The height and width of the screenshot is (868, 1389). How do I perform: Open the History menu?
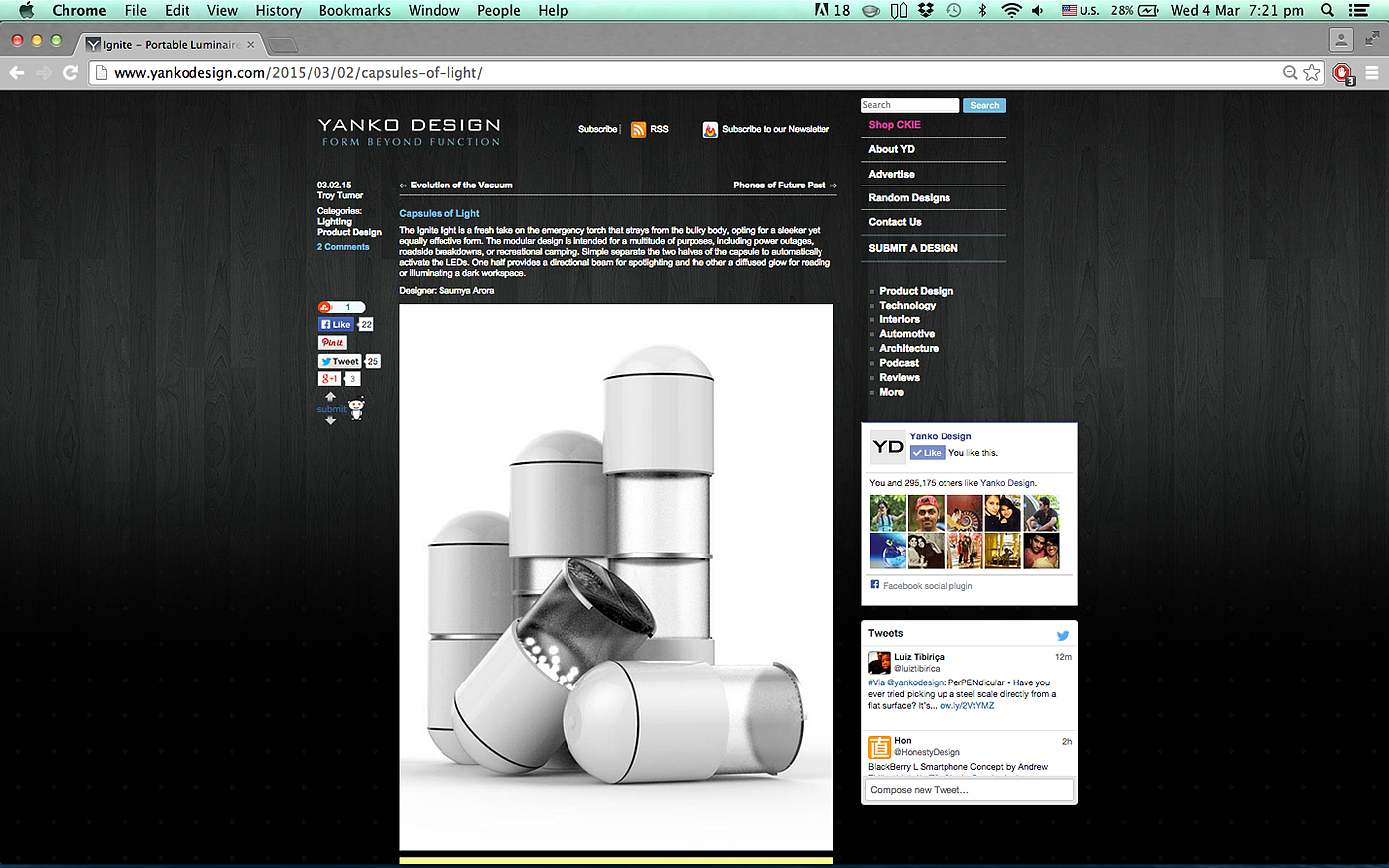click(x=278, y=10)
